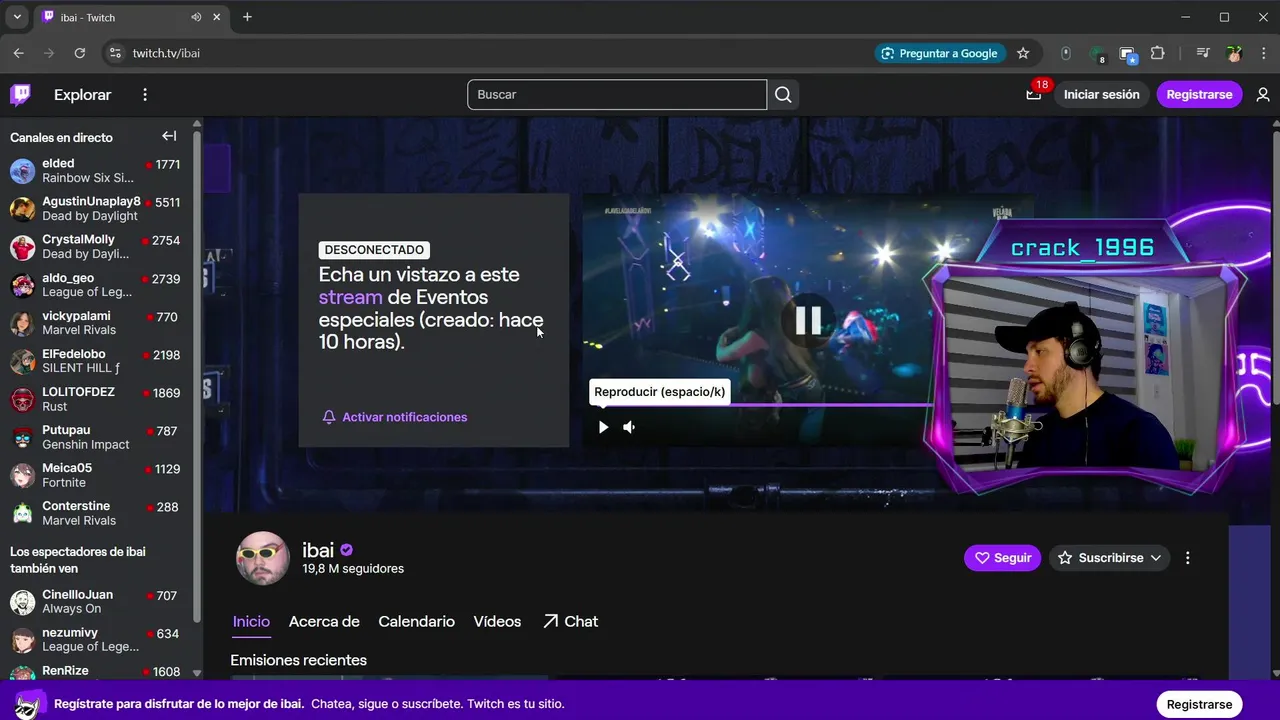Click the Emisiones recientes heading
The height and width of the screenshot is (720, 1280).
coord(298,660)
